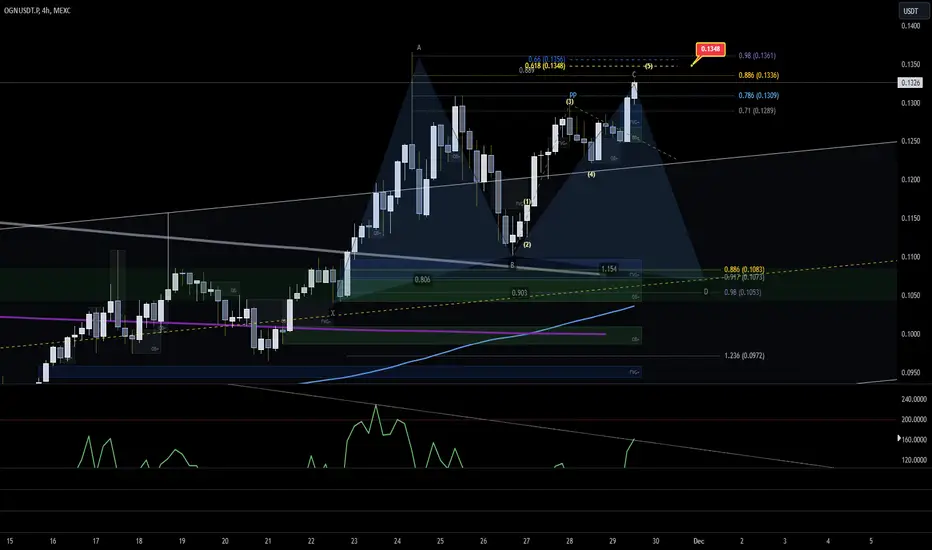
Task: Click the 240.0000 indicator scale value
Action: (x=914, y=400)
